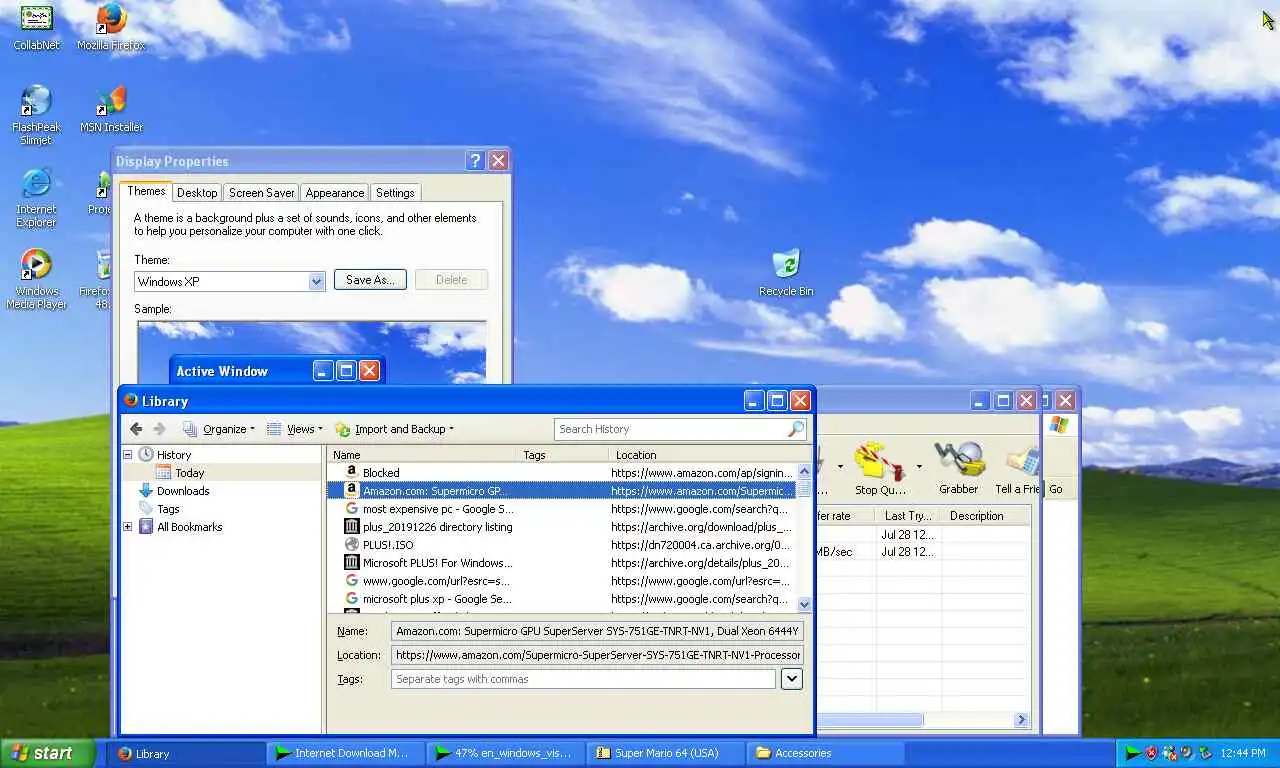Image resolution: width=1280 pixels, height=768 pixels.
Task: Switch to the Screen Saver tab
Action: coord(261,193)
